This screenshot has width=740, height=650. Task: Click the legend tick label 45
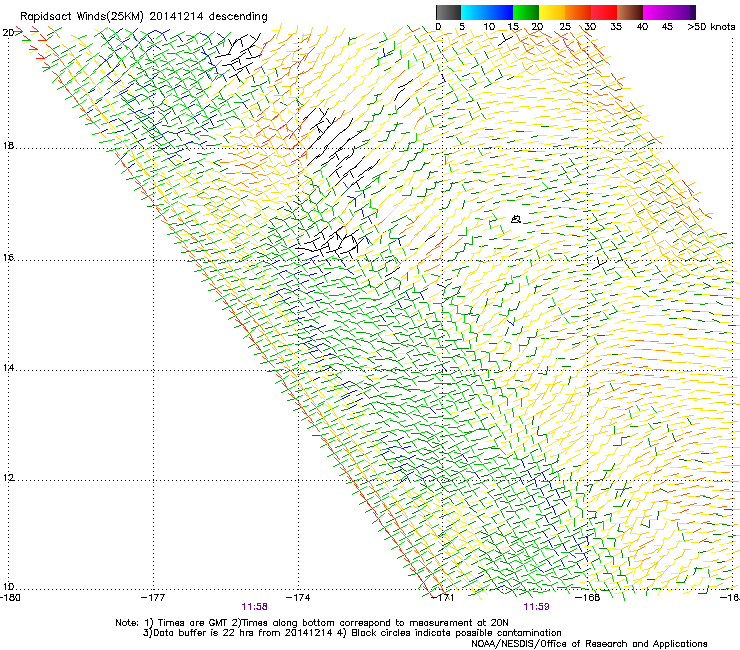click(667, 27)
